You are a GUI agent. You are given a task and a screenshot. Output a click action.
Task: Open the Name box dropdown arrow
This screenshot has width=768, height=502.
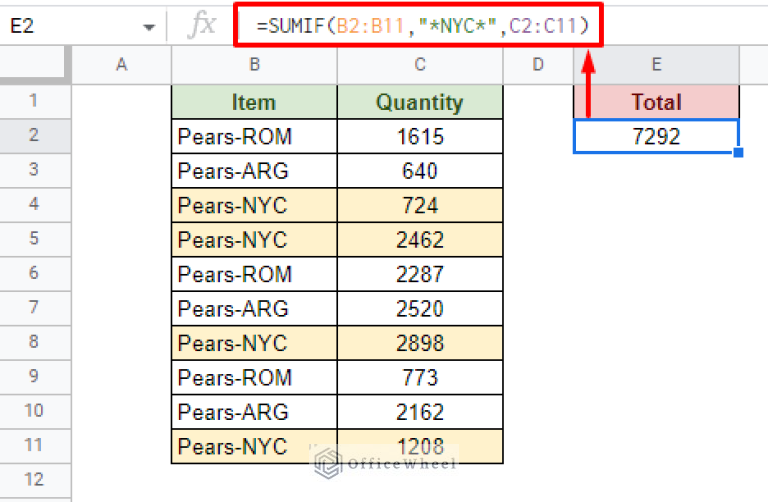[x=149, y=27]
